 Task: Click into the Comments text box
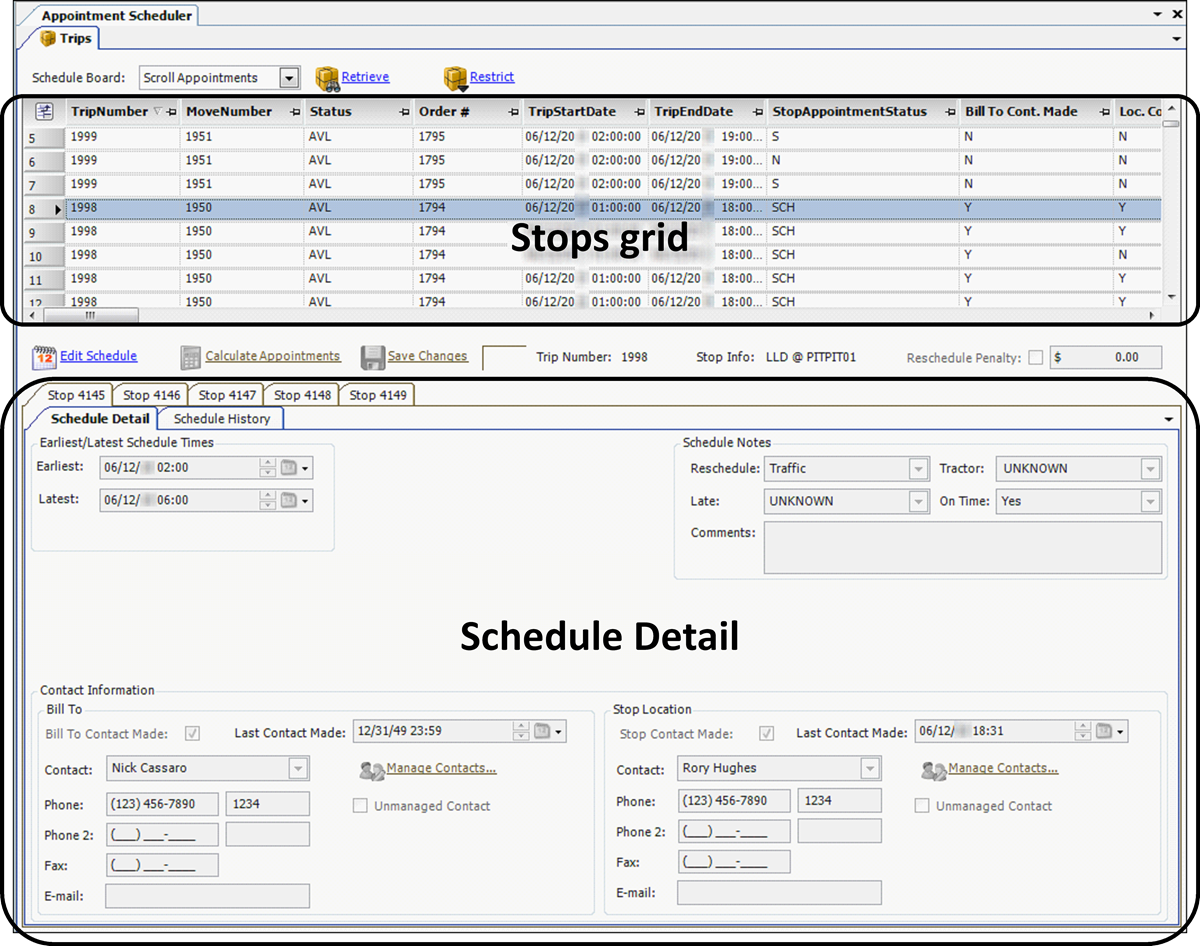pyautogui.click(x=962, y=547)
